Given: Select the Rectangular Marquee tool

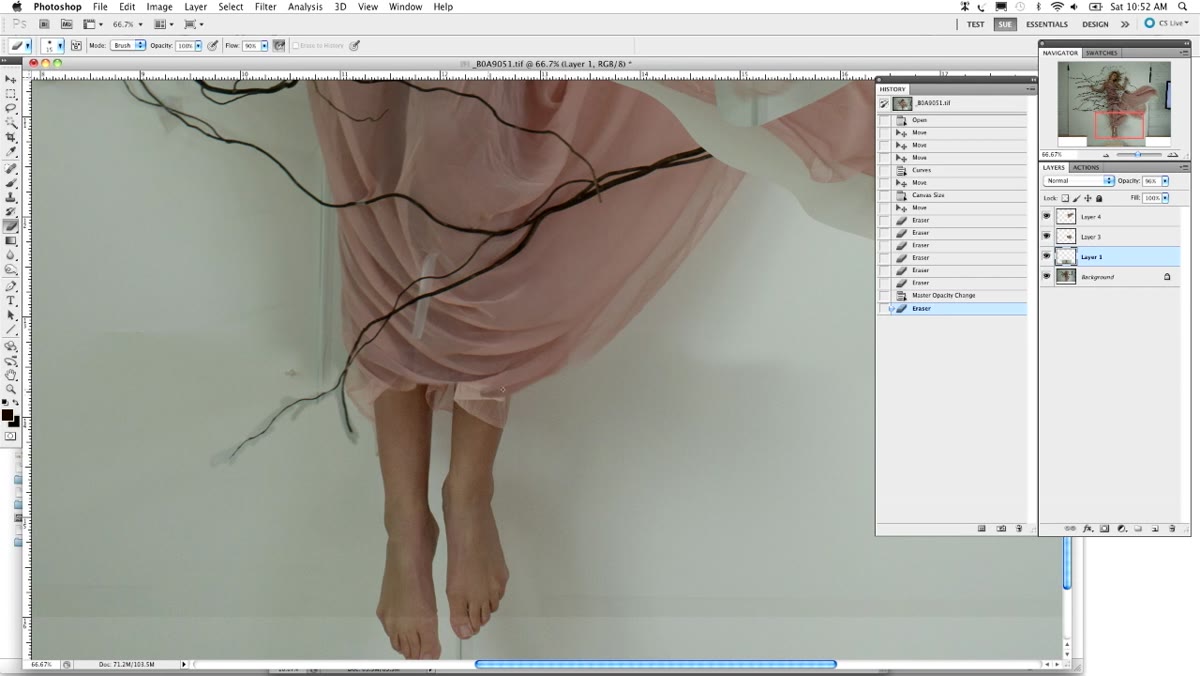Looking at the screenshot, I should pos(11,93).
